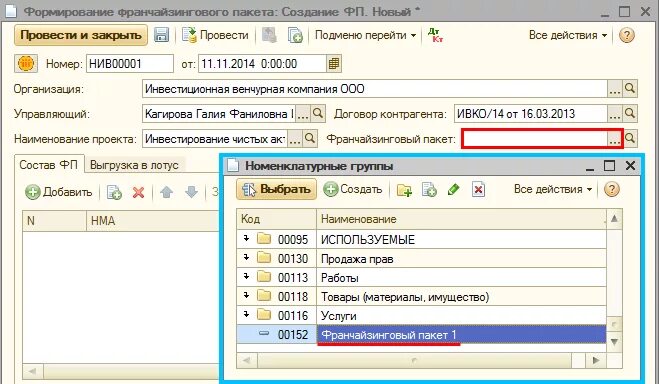Open Наименование проекта via magnifier icon
659x384 pixels.
point(310,138)
